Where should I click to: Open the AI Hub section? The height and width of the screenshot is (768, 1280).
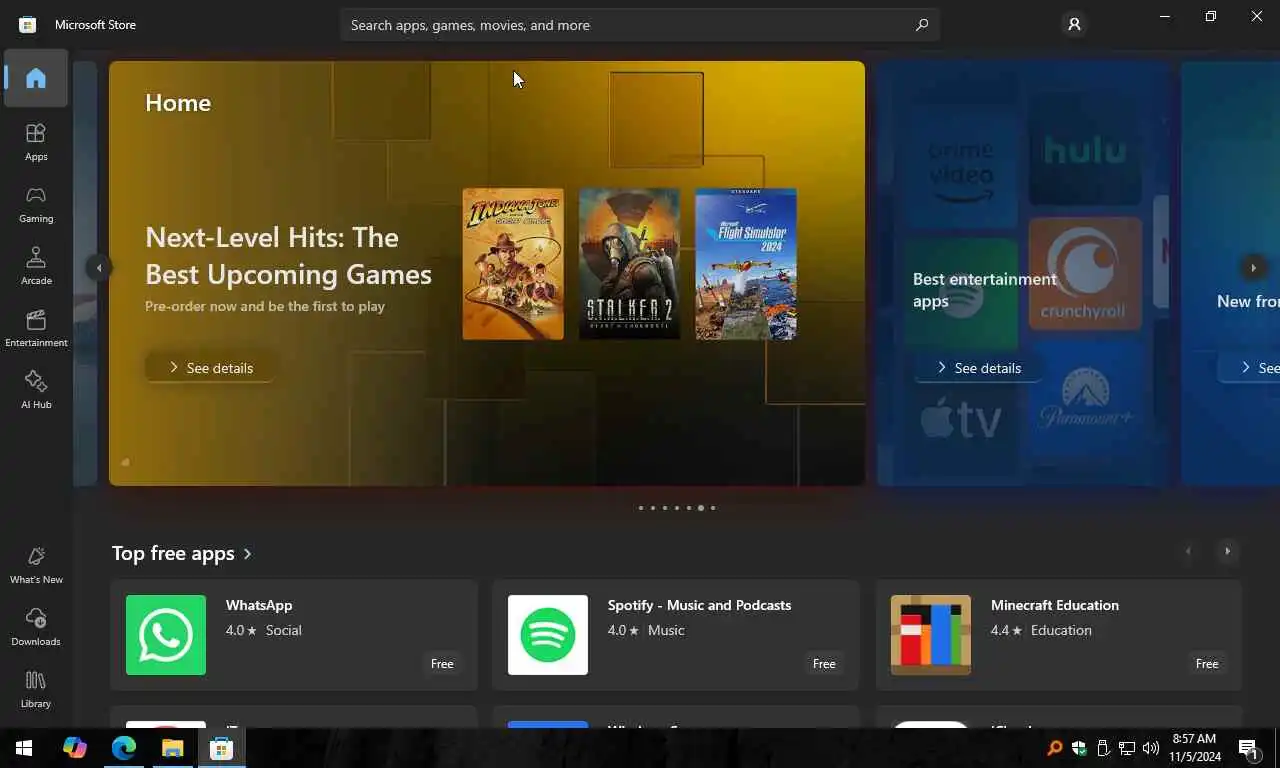point(36,390)
